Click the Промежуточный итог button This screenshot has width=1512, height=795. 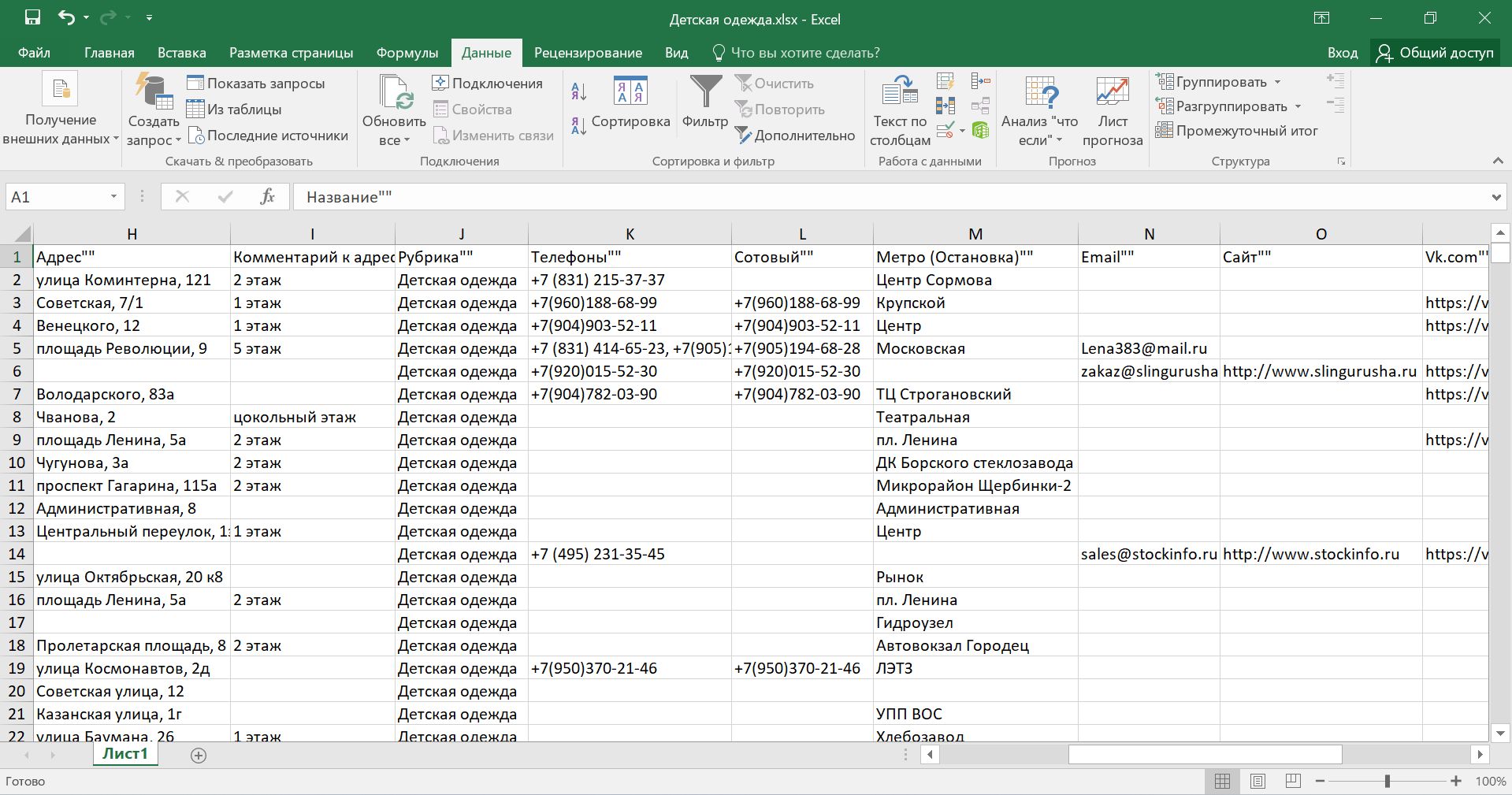1237,131
